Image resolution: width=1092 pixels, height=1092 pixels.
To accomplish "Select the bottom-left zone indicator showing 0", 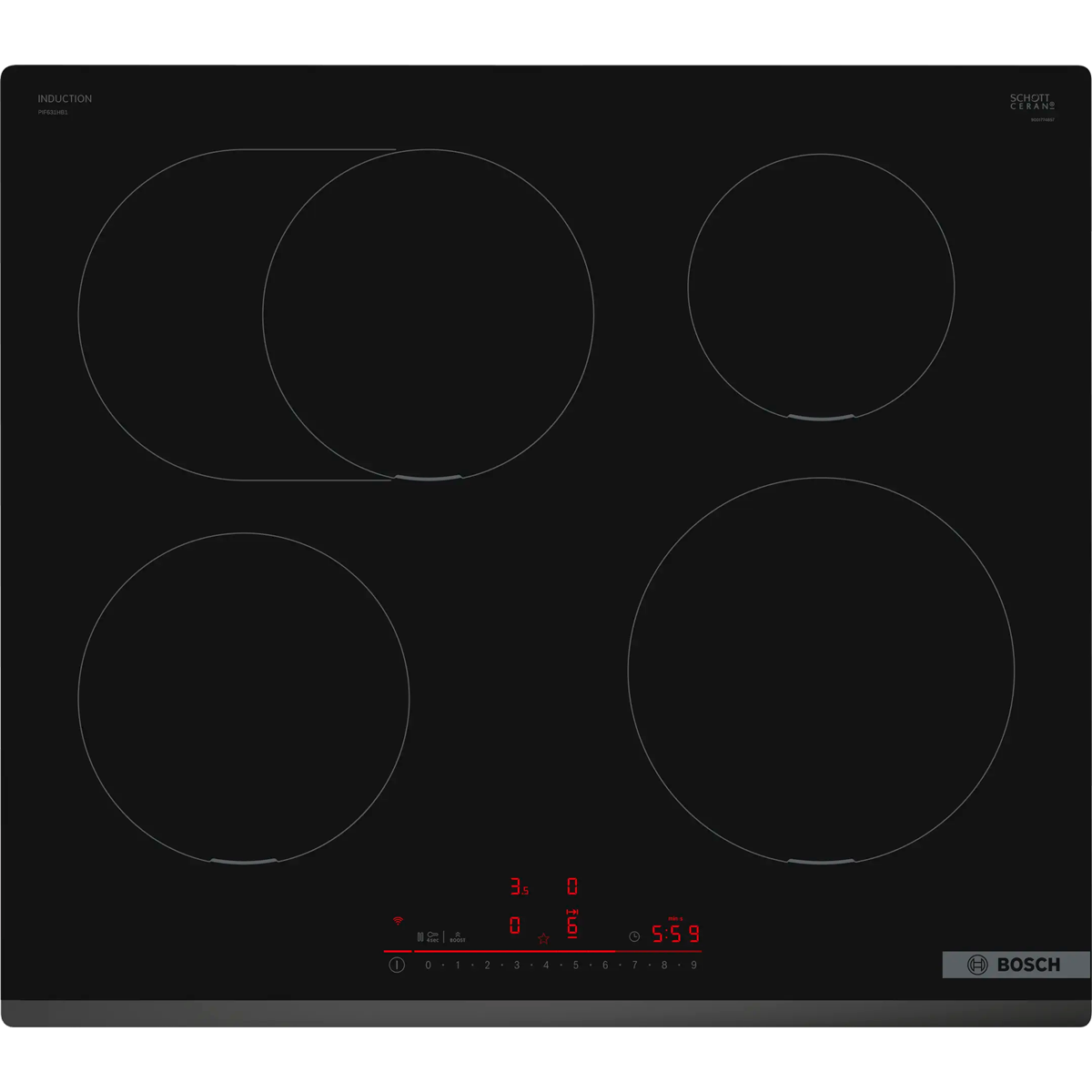I will pyautogui.click(x=515, y=925).
